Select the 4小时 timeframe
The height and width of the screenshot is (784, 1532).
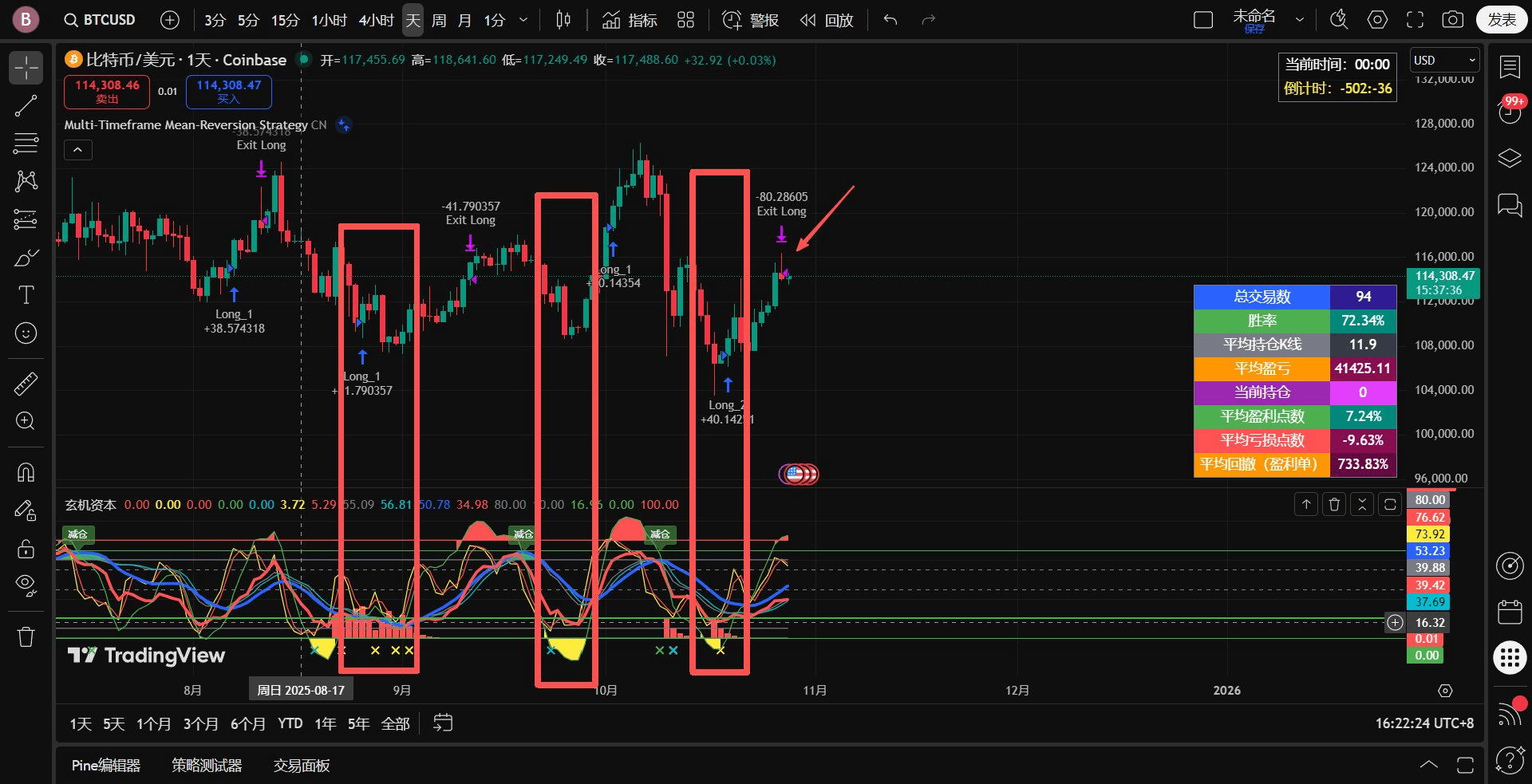[x=376, y=20]
